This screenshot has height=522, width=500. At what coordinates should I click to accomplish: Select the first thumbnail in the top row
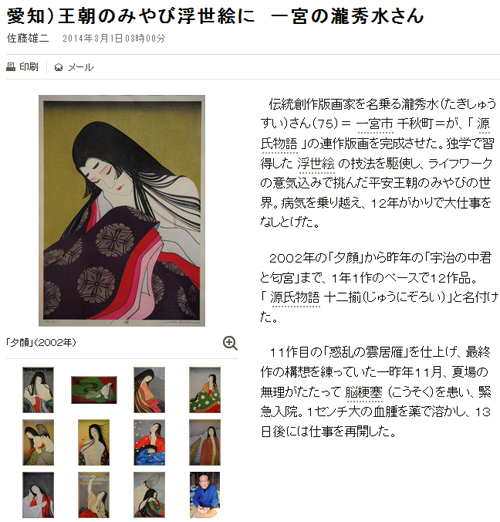pyautogui.click(x=38, y=390)
